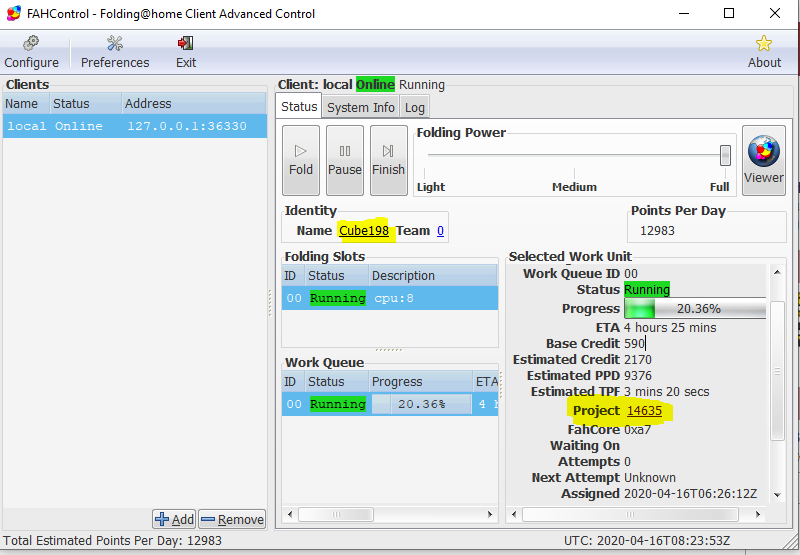Click the ETA value 4 hours 25 mins

coord(670,327)
